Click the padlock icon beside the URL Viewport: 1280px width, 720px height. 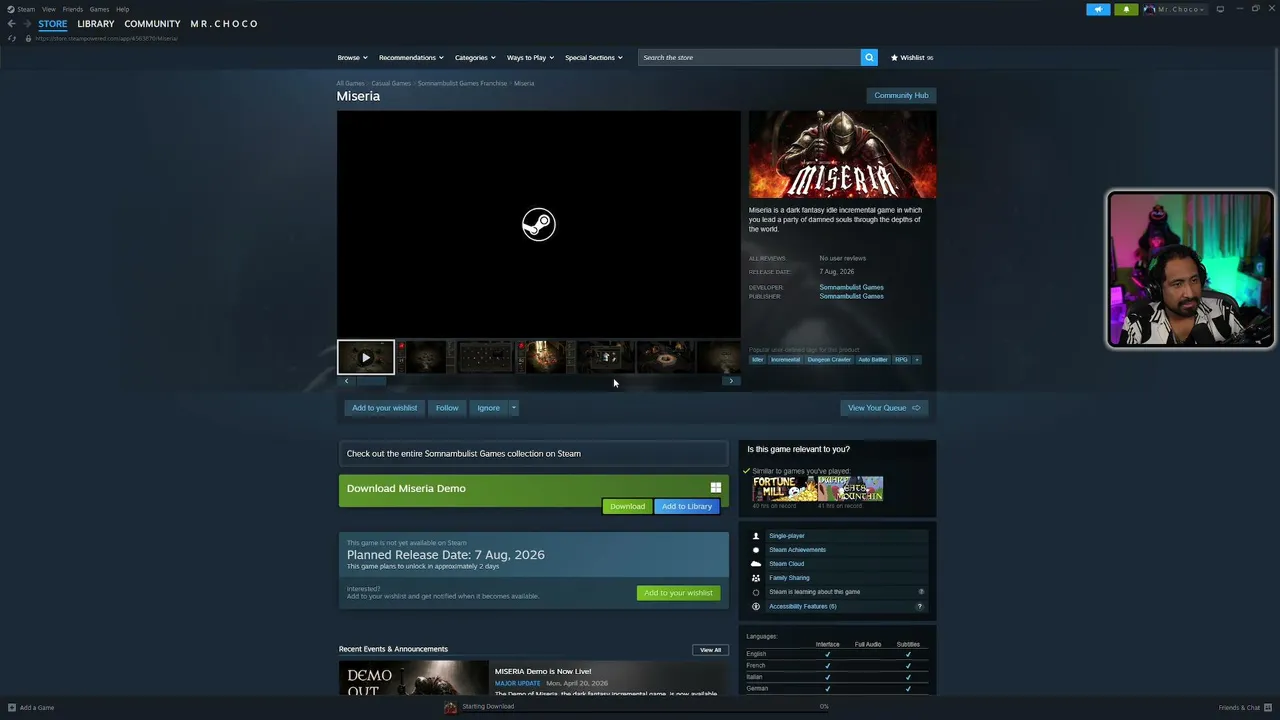(x=28, y=38)
